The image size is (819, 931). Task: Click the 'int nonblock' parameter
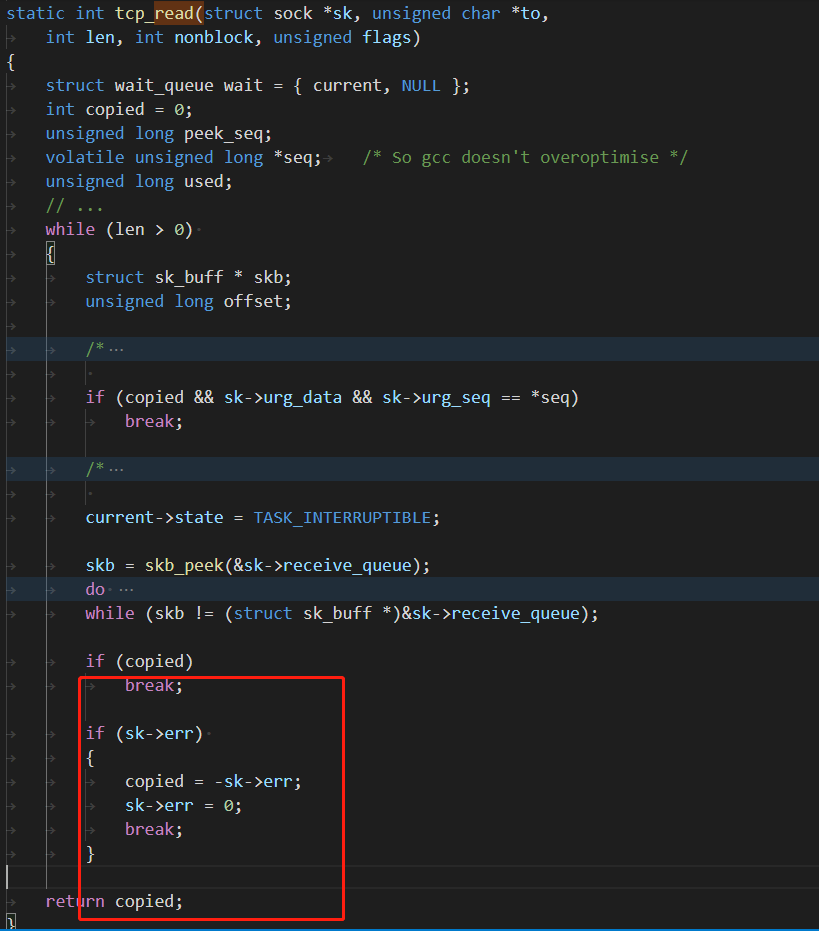point(194,37)
